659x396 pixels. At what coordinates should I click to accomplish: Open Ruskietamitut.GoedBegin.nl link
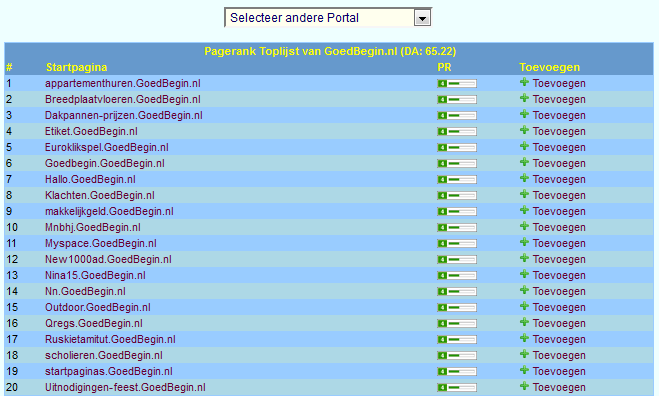[x=110, y=339]
